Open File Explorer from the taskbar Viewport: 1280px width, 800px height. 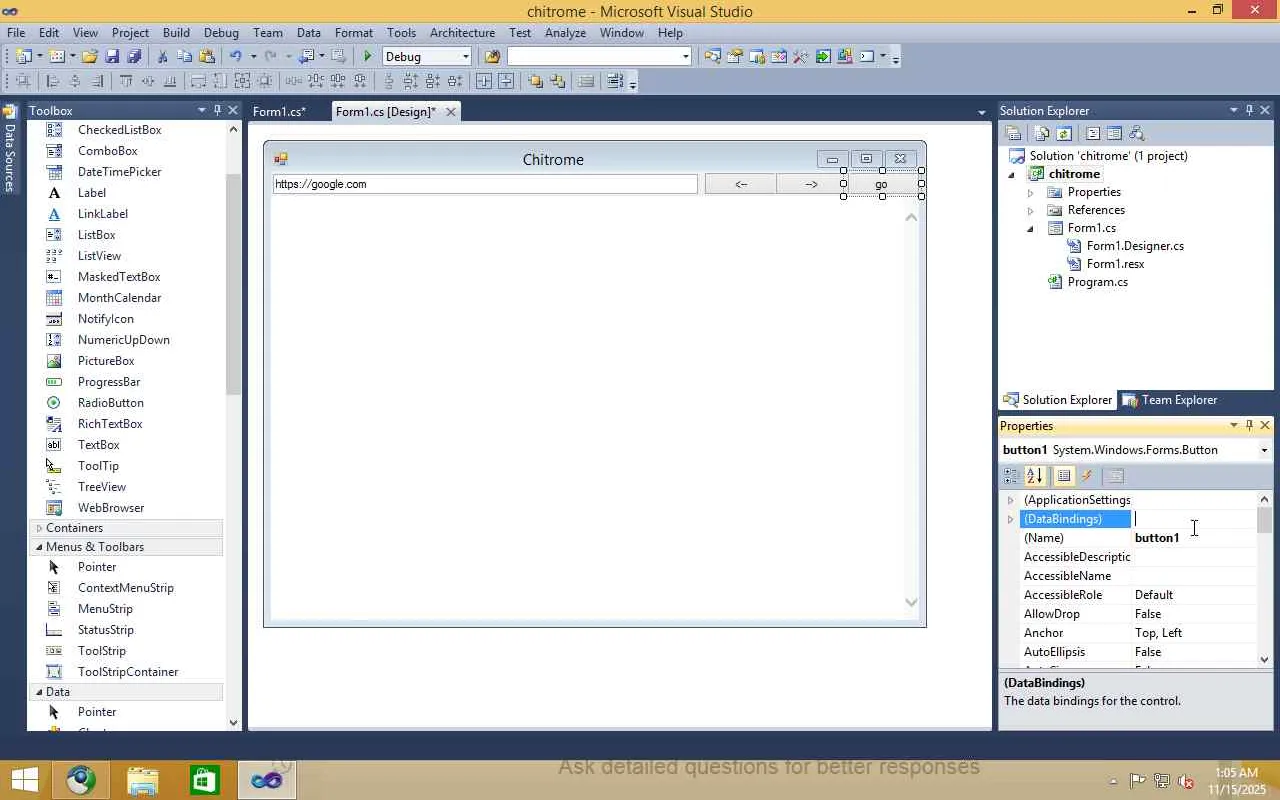pyautogui.click(x=143, y=780)
